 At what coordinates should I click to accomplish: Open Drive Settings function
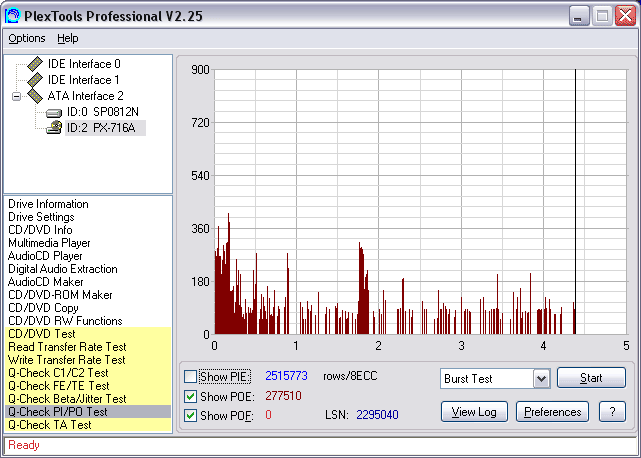pos(41,217)
